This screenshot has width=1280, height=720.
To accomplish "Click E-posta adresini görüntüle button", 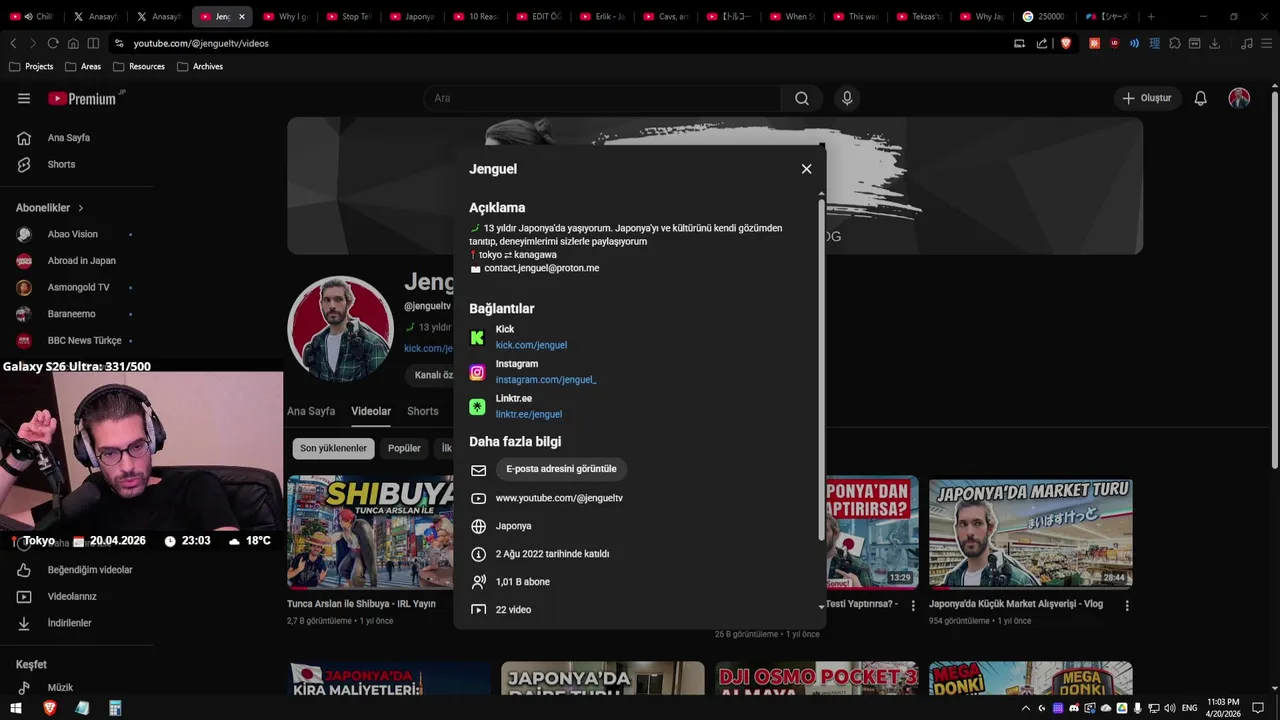I will 561,469.
